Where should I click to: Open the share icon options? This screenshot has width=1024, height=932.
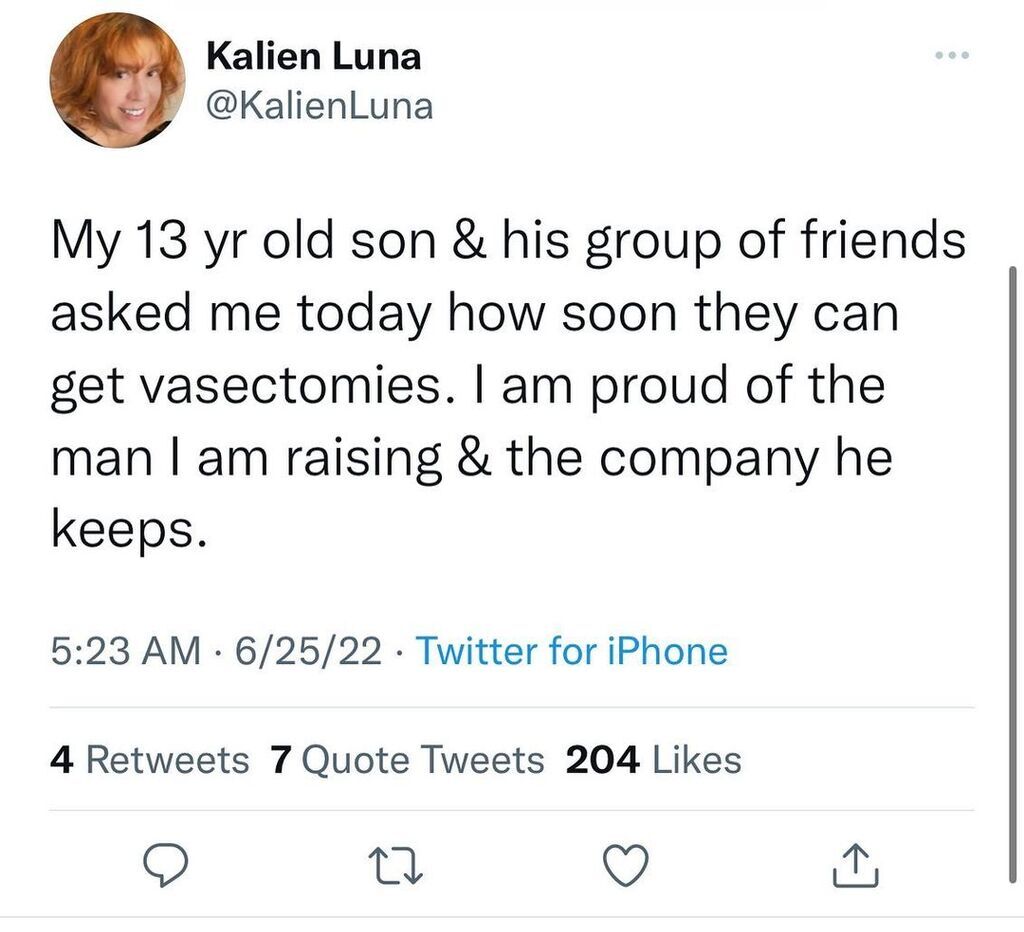click(856, 866)
